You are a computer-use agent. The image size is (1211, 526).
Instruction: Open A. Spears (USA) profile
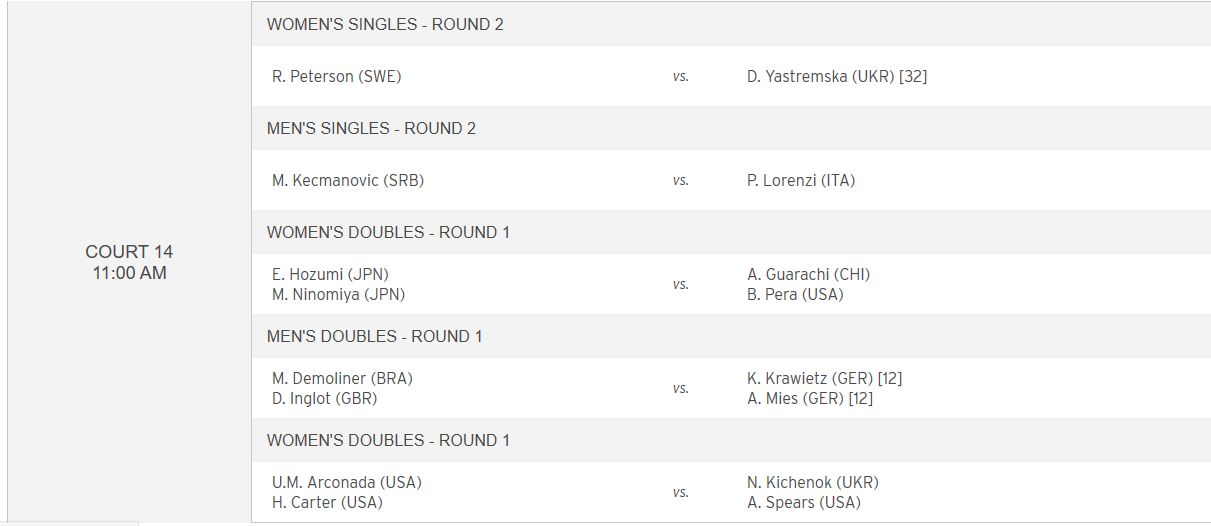804,502
